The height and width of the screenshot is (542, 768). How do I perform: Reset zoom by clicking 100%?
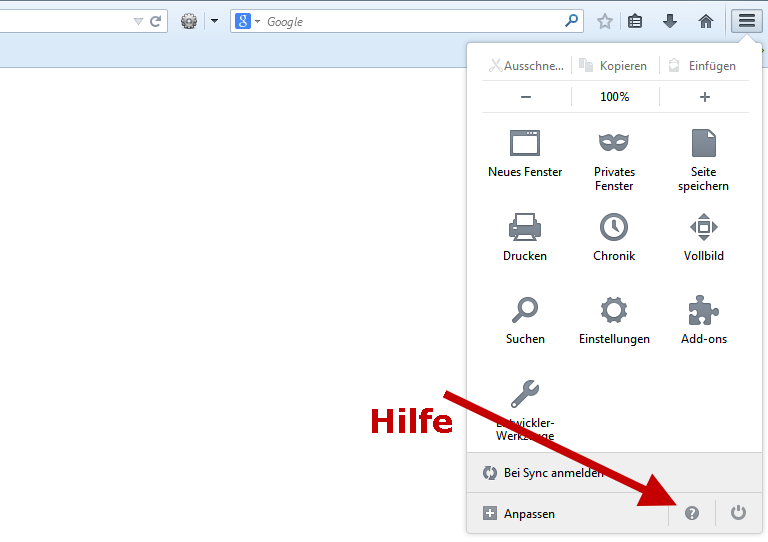615,97
